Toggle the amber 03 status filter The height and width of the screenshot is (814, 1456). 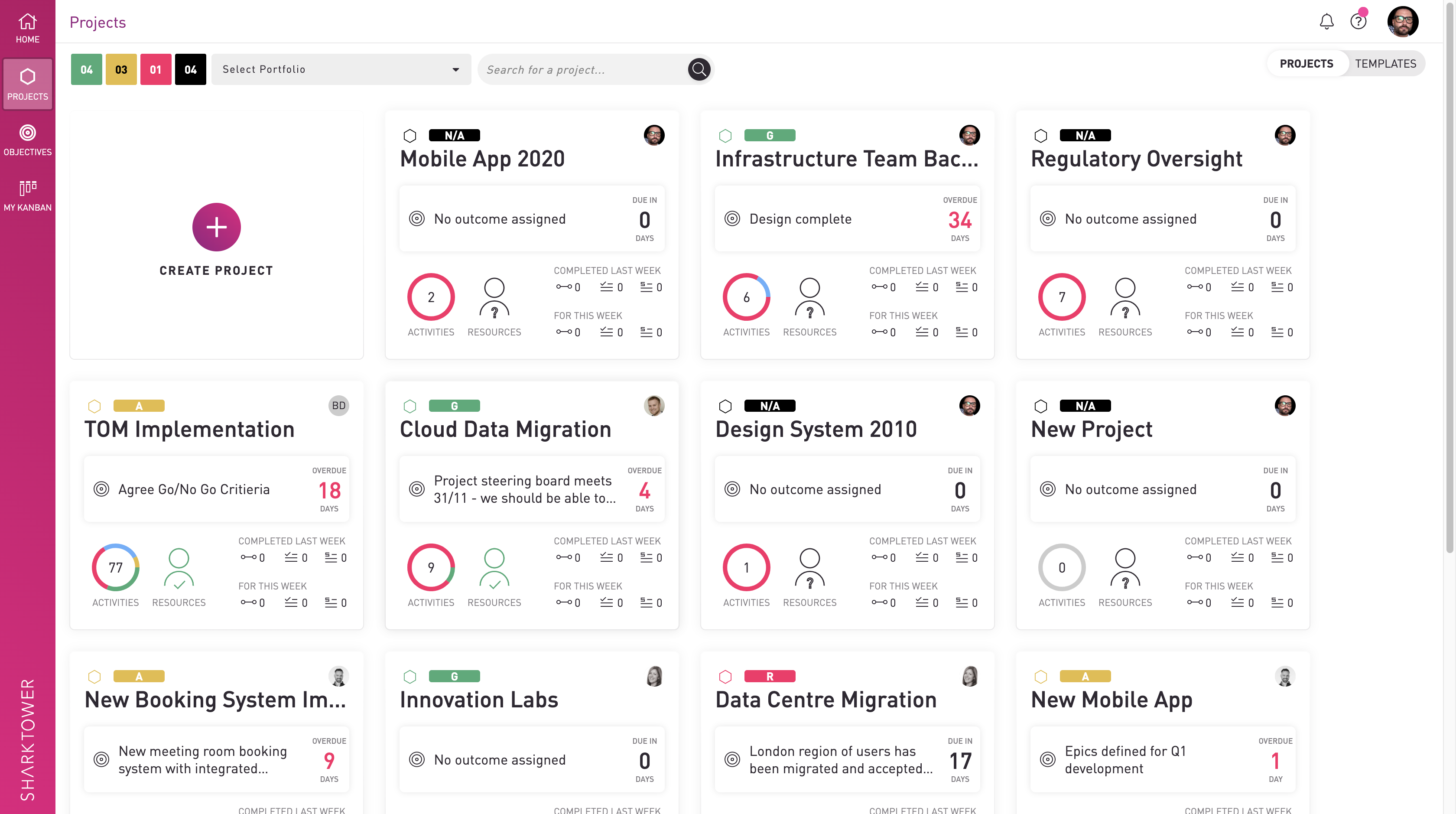pyautogui.click(x=121, y=69)
